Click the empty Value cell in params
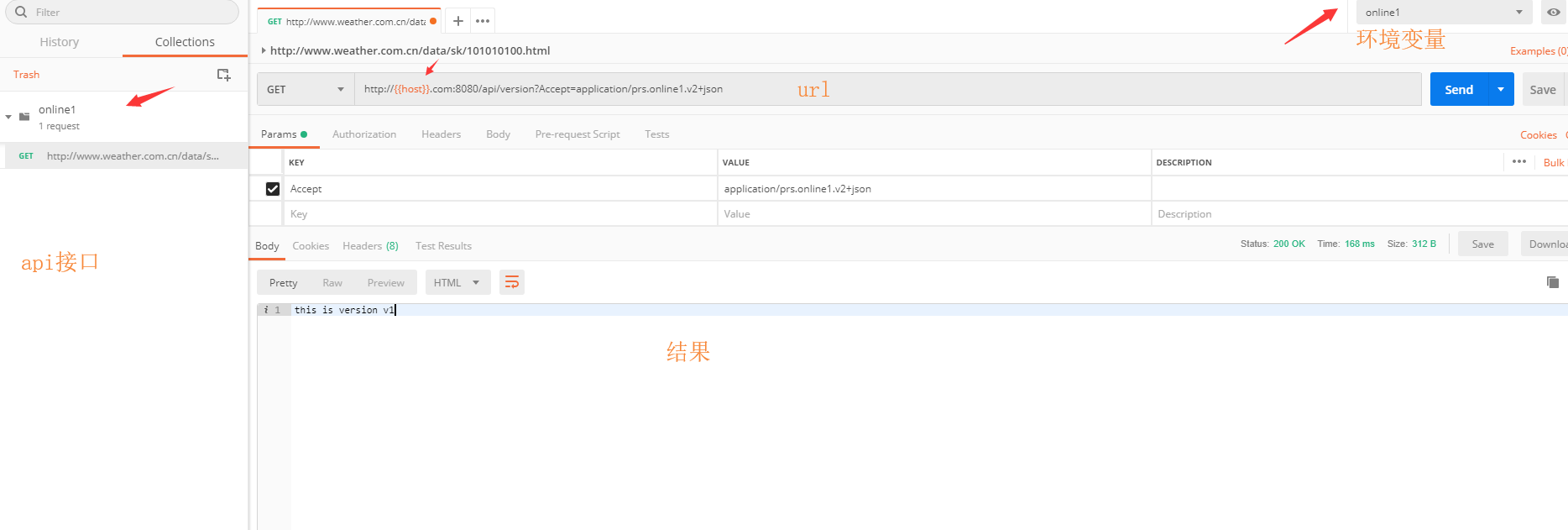This screenshot has width=1568, height=530. click(x=934, y=214)
